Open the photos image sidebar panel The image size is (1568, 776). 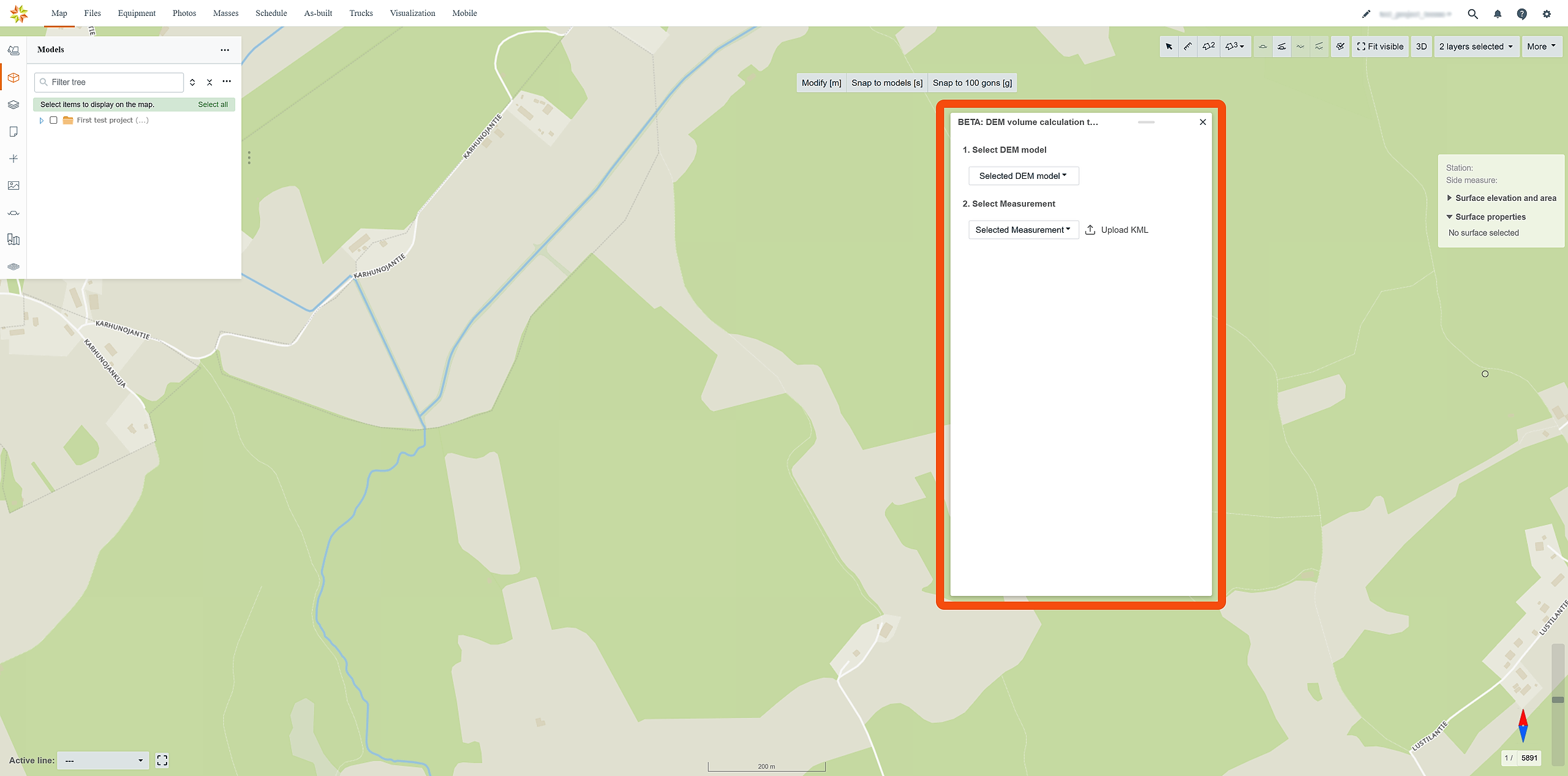pos(13,186)
